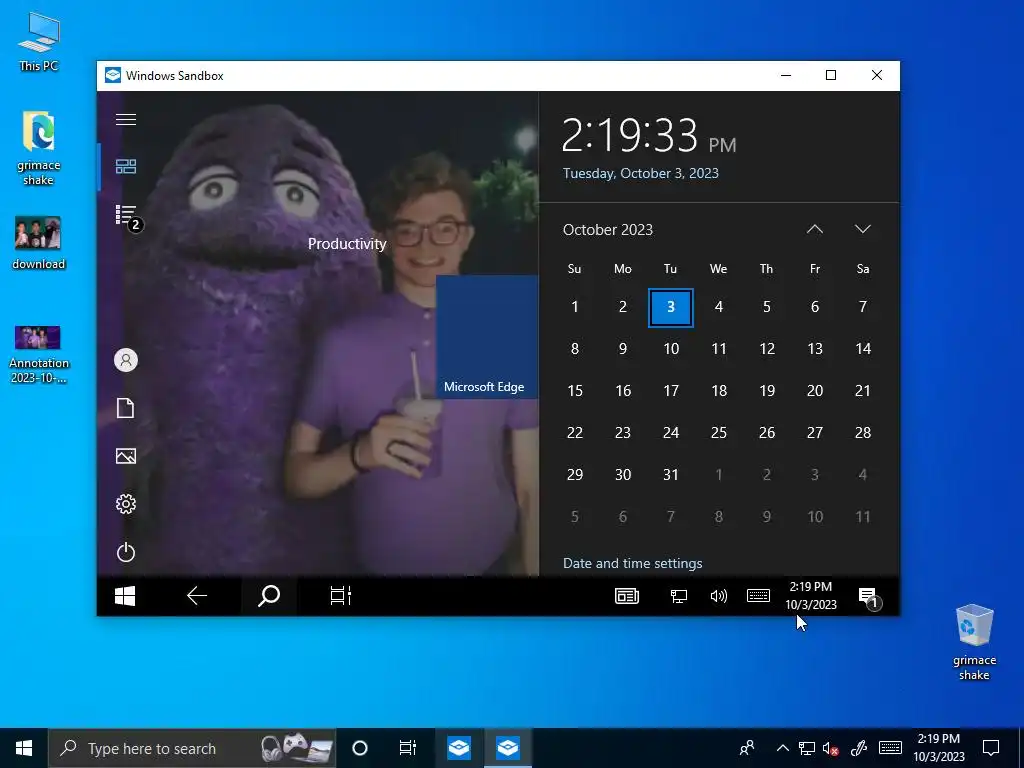1024x768 pixels.
Task: Click host network tray icon
Action: pos(807,748)
